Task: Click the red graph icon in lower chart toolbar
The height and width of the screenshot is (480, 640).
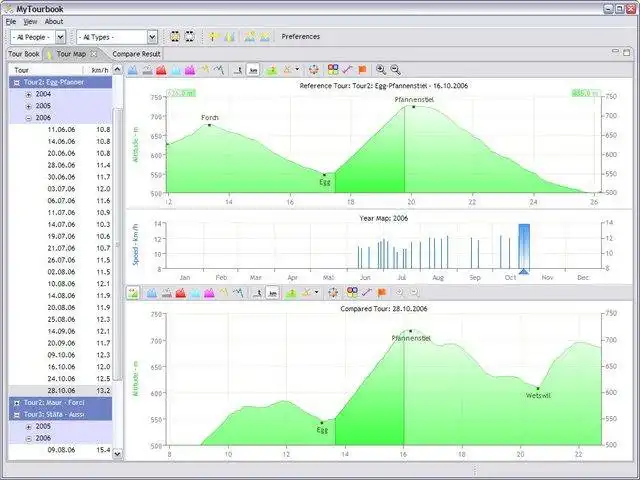Action: (x=180, y=293)
